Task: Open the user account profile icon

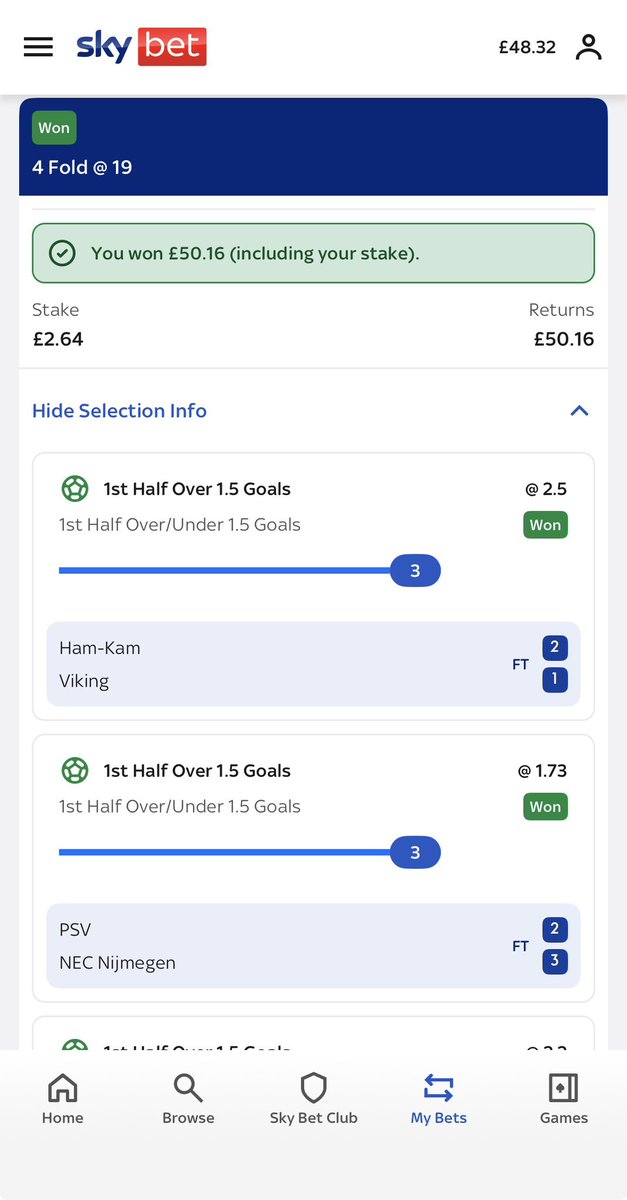Action: tap(589, 47)
